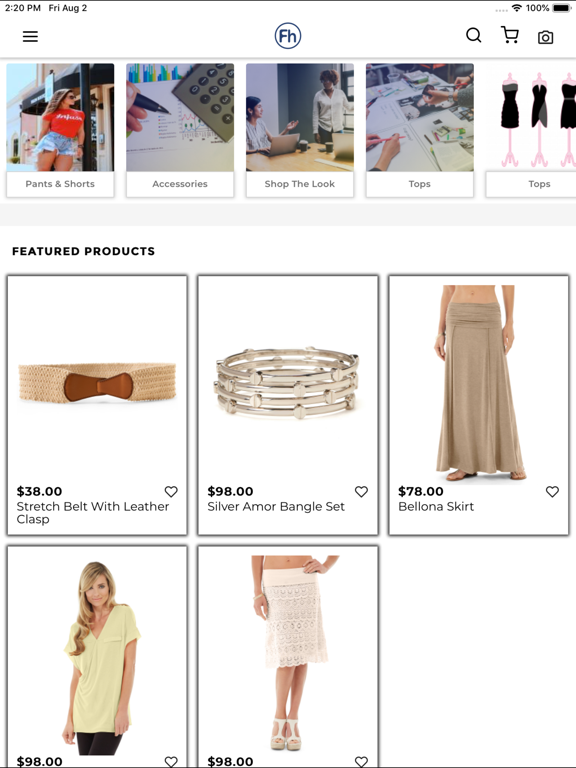
Task: Toggle wishlist heart on lace skirt product
Action: (x=361, y=761)
